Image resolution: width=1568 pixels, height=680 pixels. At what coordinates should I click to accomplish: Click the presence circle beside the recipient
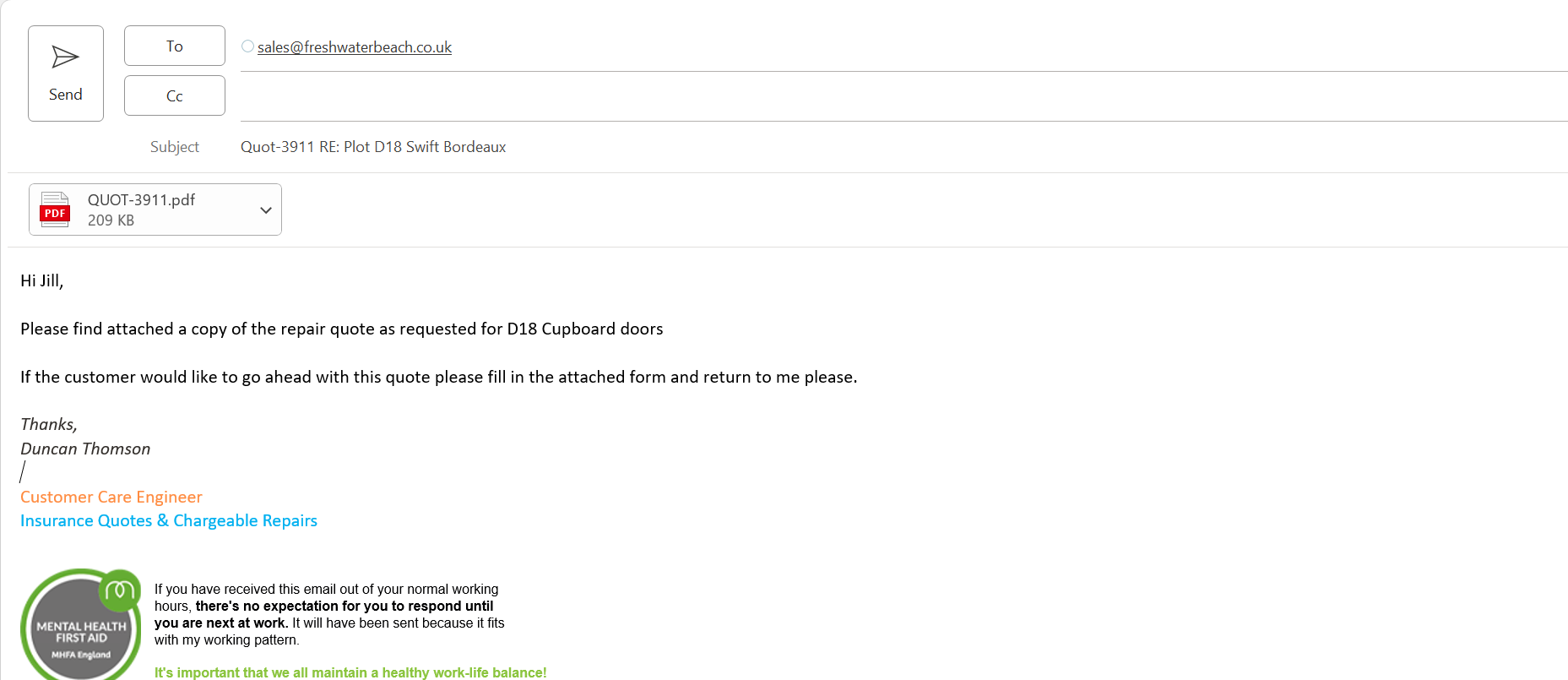[x=247, y=46]
